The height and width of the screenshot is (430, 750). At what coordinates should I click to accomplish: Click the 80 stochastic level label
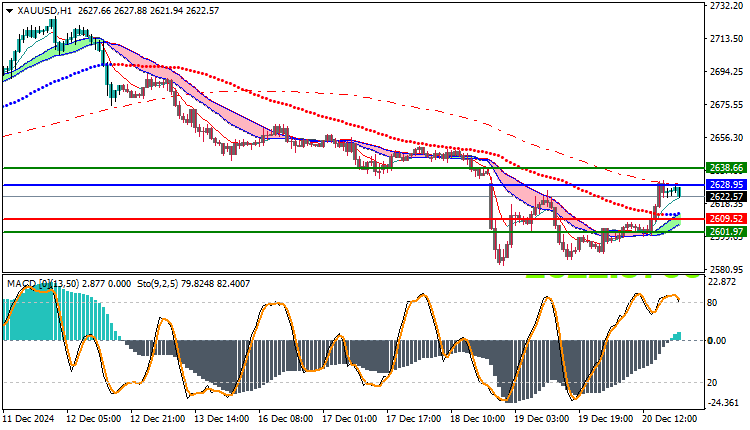click(712, 303)
